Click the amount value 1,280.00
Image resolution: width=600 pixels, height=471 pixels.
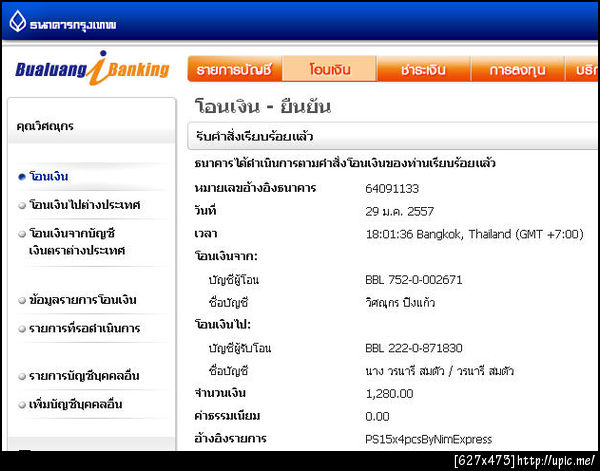(389, 394)
